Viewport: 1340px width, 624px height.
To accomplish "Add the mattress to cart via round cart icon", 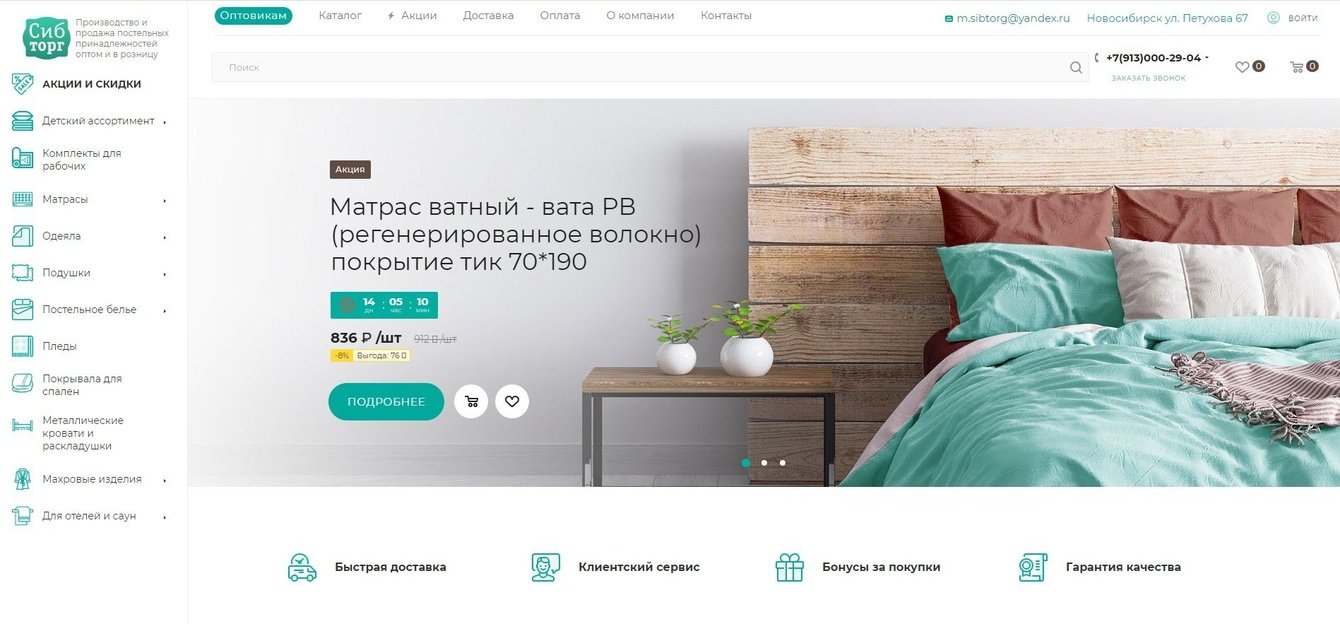I will (471, 401).
